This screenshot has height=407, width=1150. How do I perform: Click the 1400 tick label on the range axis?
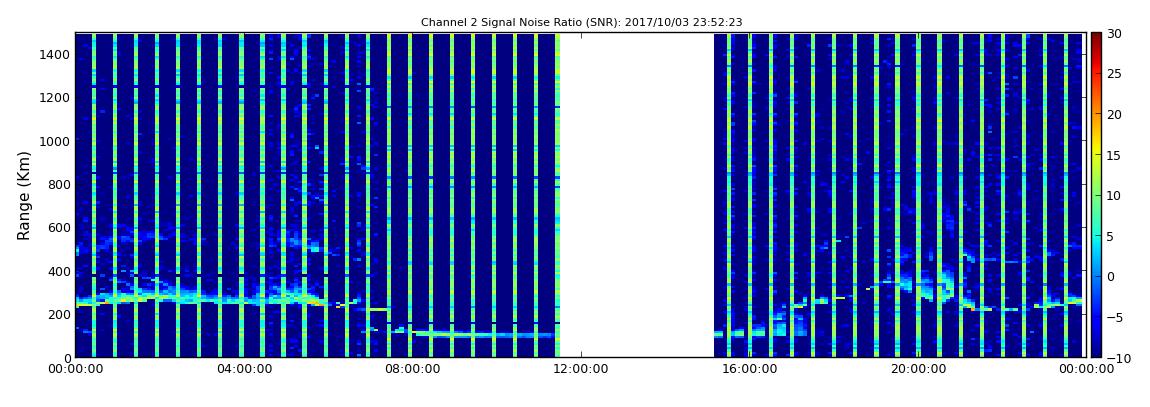[x=56, y=54]
